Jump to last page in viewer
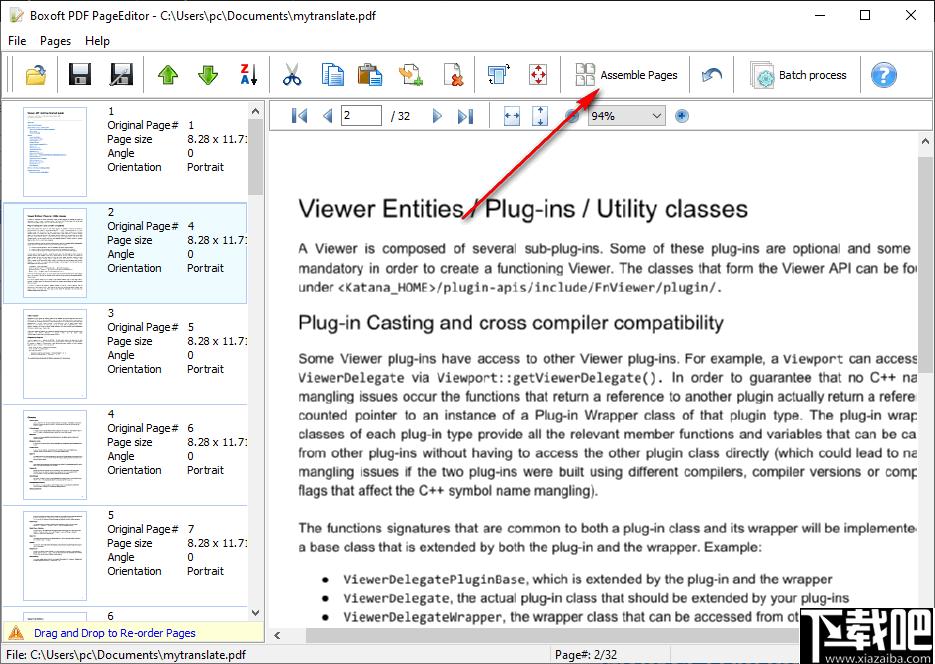Viewport: 935px width, 664px height. [465, 116]
